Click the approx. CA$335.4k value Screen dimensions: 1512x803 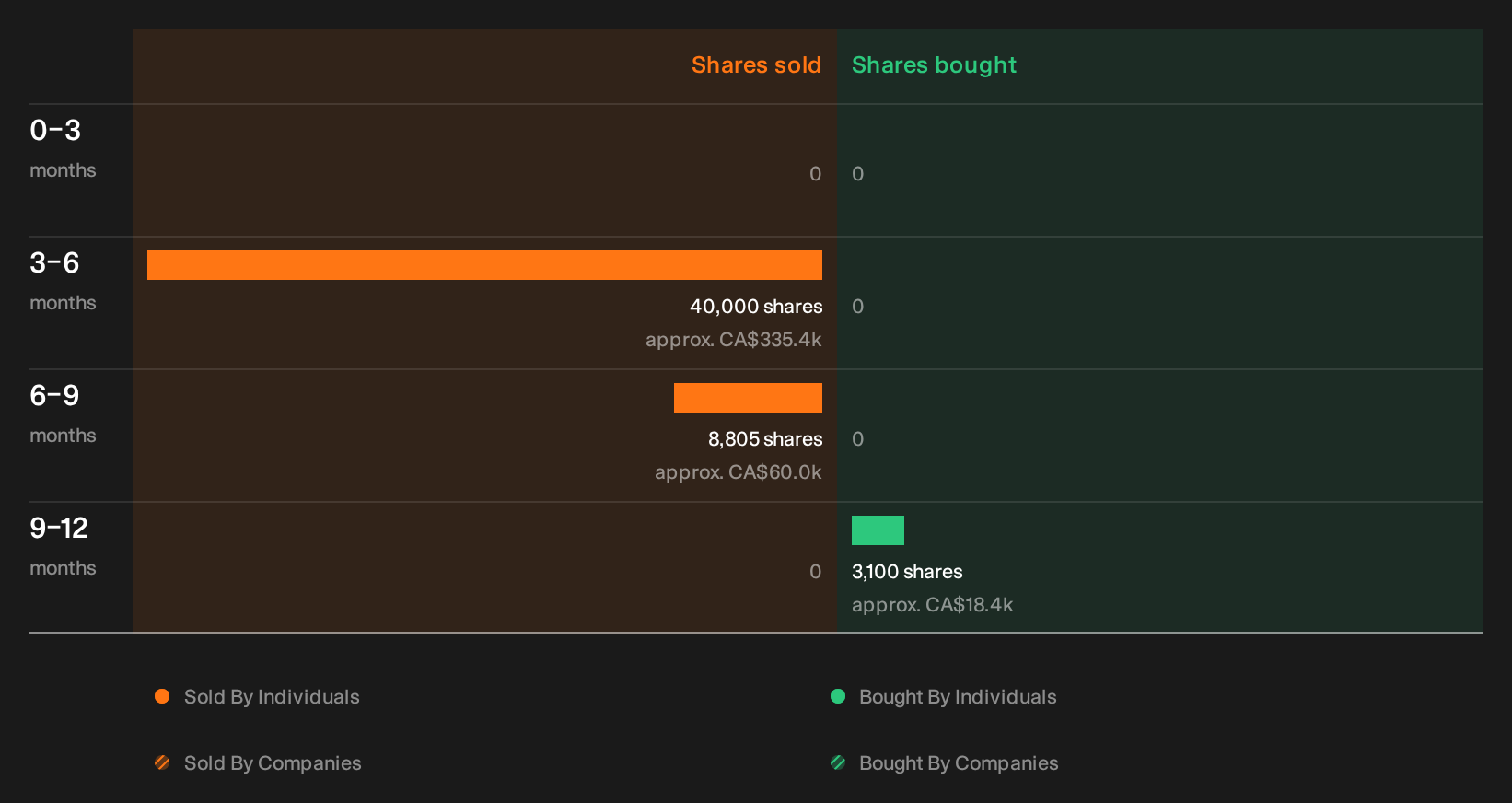(733, 340)
